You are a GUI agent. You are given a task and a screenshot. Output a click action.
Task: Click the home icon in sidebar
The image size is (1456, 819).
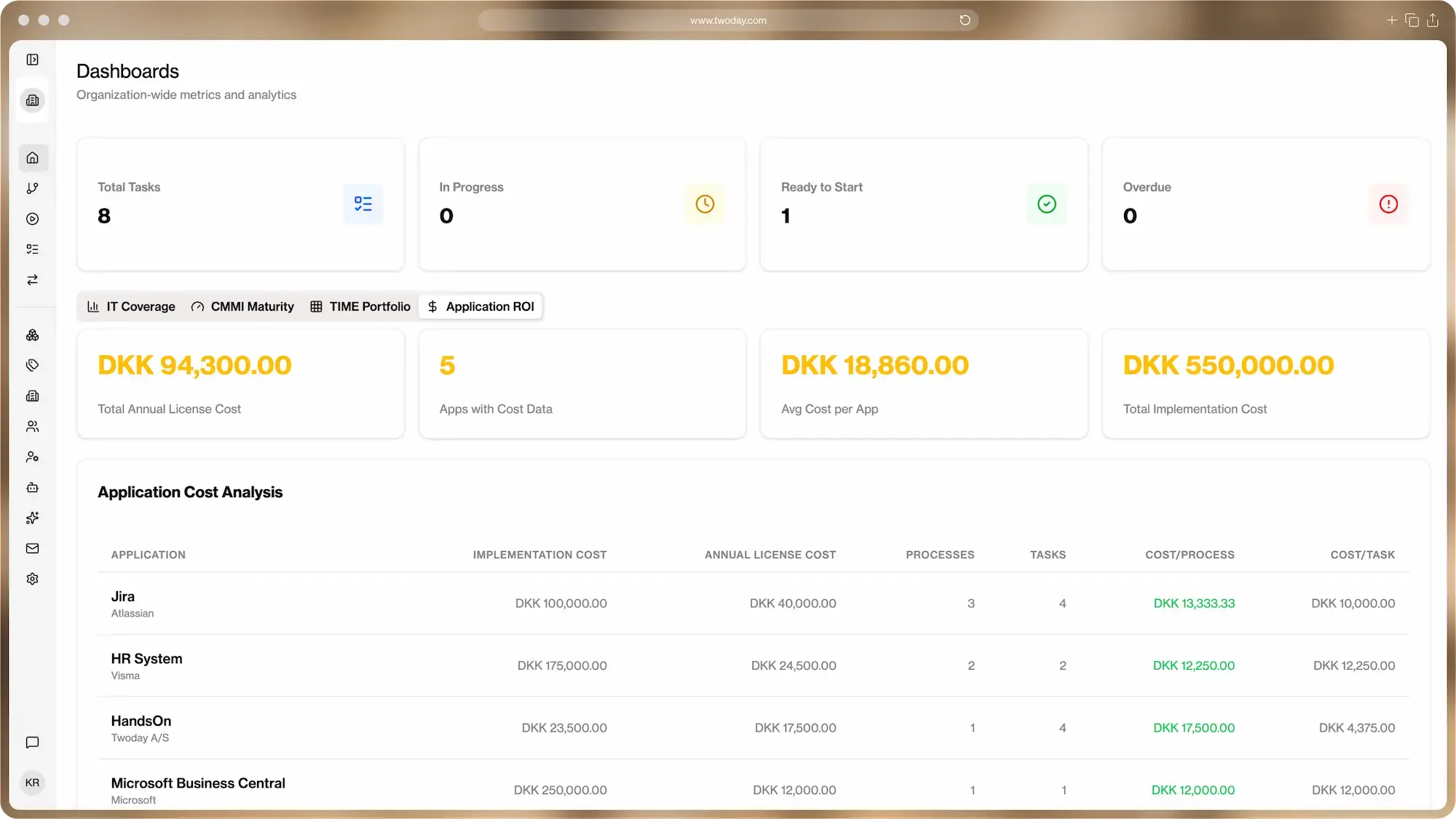pos(33,158)
